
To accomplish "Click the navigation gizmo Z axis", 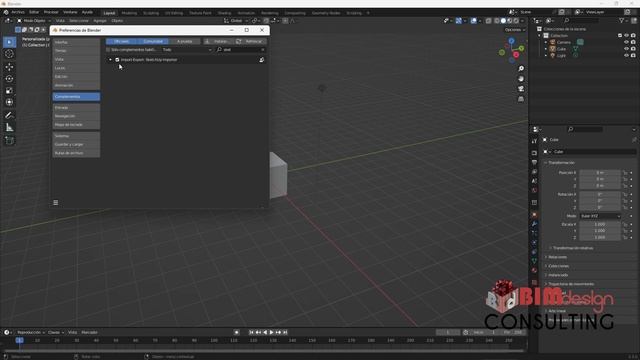I will pyautogui.click(x=511, y=41).
